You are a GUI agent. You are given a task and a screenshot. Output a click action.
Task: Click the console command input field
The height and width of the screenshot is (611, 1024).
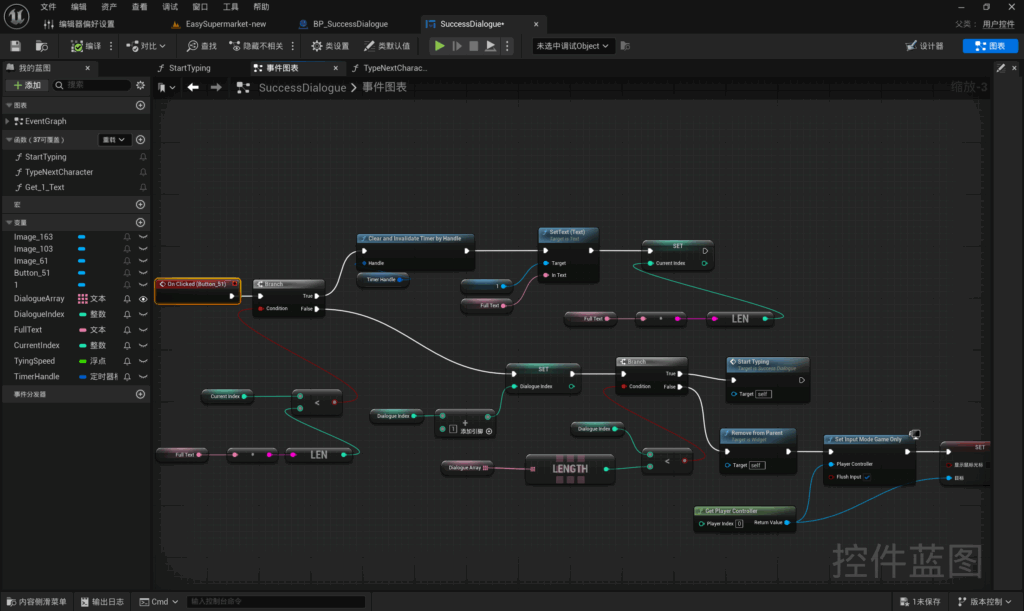coord(276,602)
